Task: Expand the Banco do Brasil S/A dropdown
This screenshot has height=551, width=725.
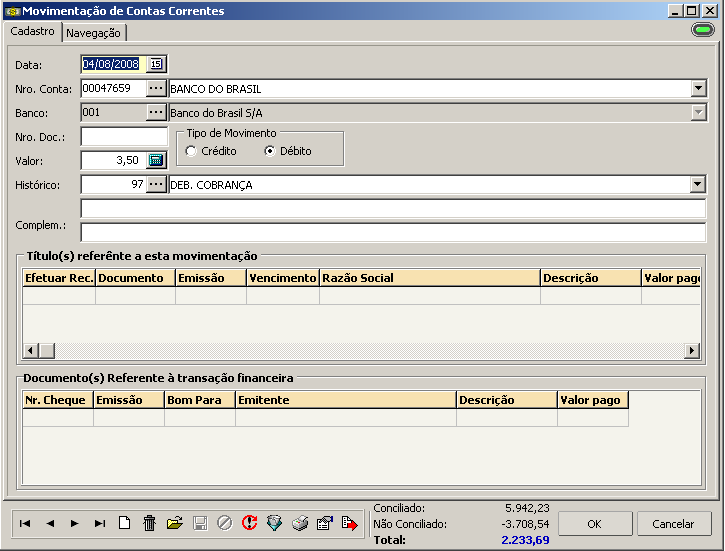Action: pyautogui.click(x=698, y=112)
